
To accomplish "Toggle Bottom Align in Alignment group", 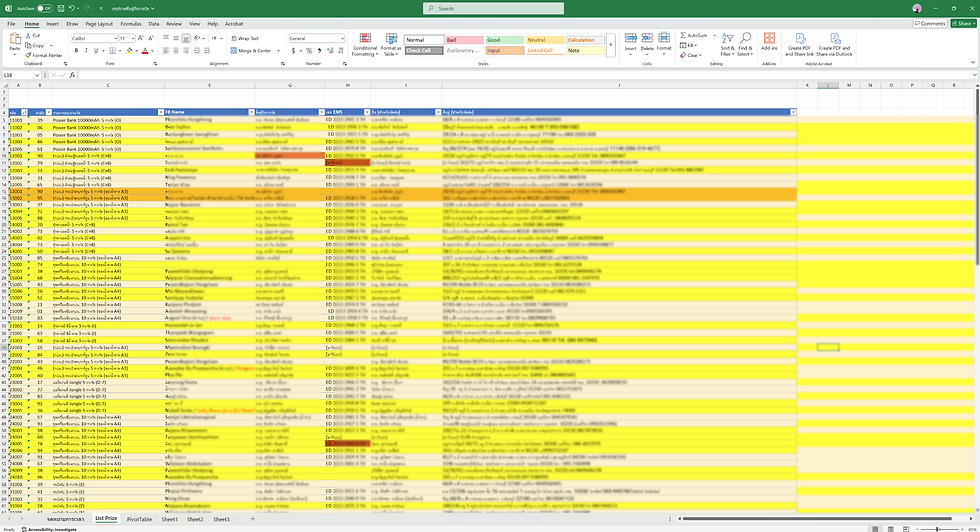I will 186,38.
